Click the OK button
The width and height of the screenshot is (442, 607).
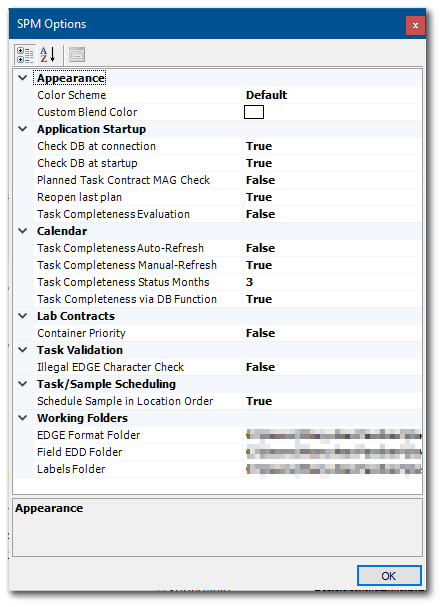389,576
